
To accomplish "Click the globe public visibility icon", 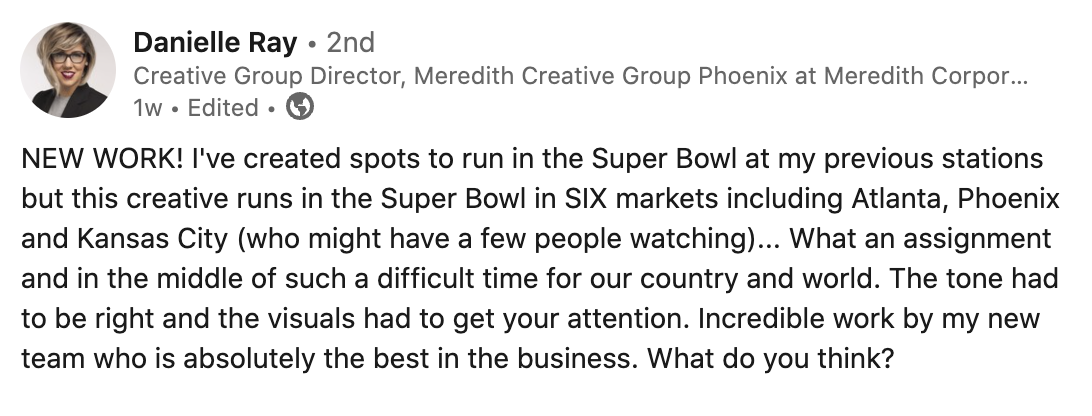I will click(x=300, y=107).
